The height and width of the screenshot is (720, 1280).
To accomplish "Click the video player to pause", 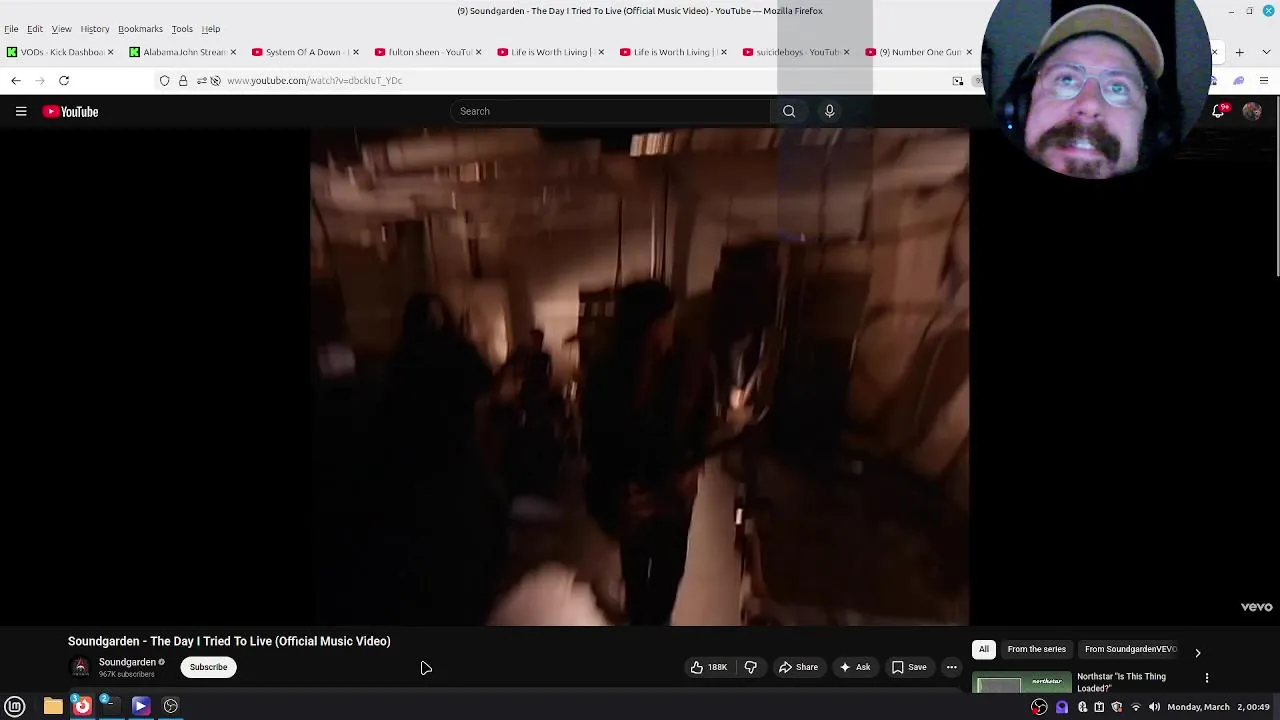I will [639, 376].
